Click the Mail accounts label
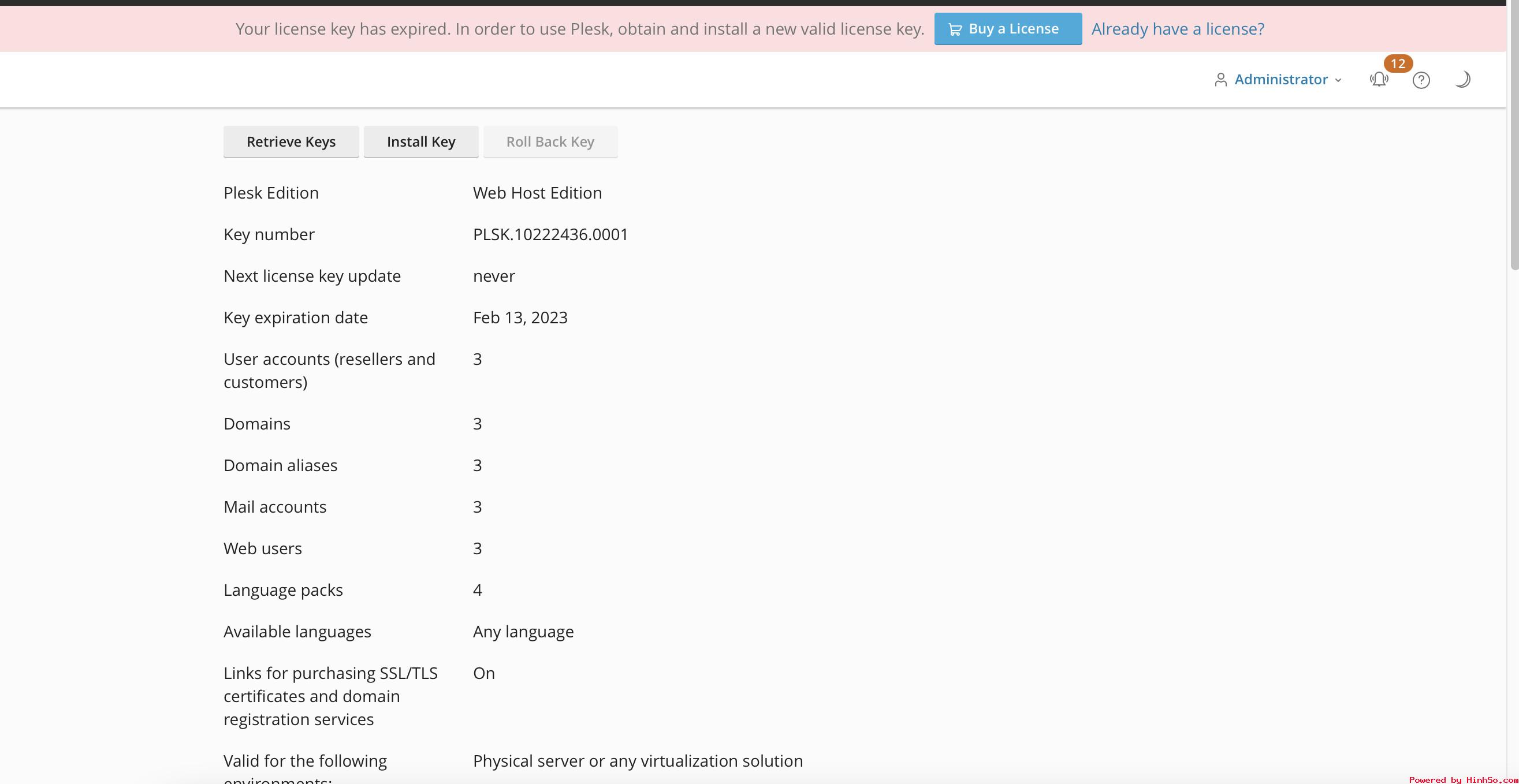The width and height of the screenshot is (1519, 784). click(275, 507)
